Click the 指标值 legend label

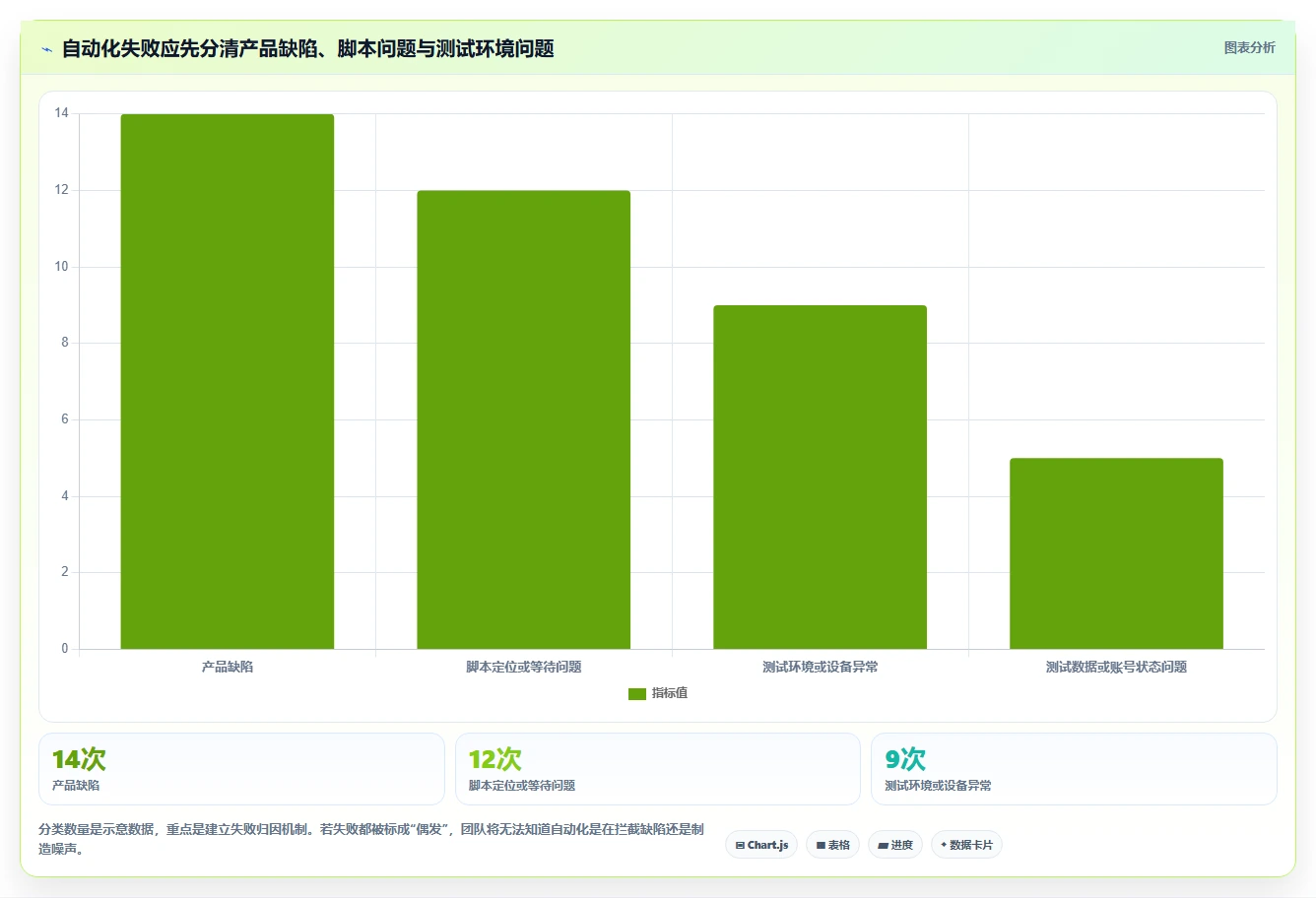(x=670, y=693)
